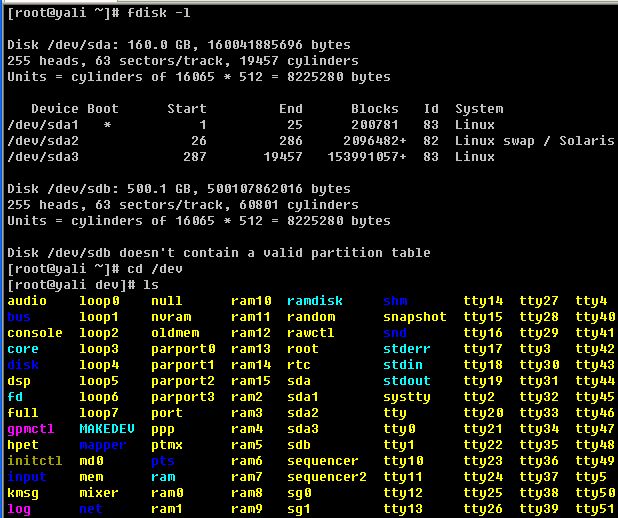
Task: Click the "snapshot" device entry
Action: pos(414,317)
